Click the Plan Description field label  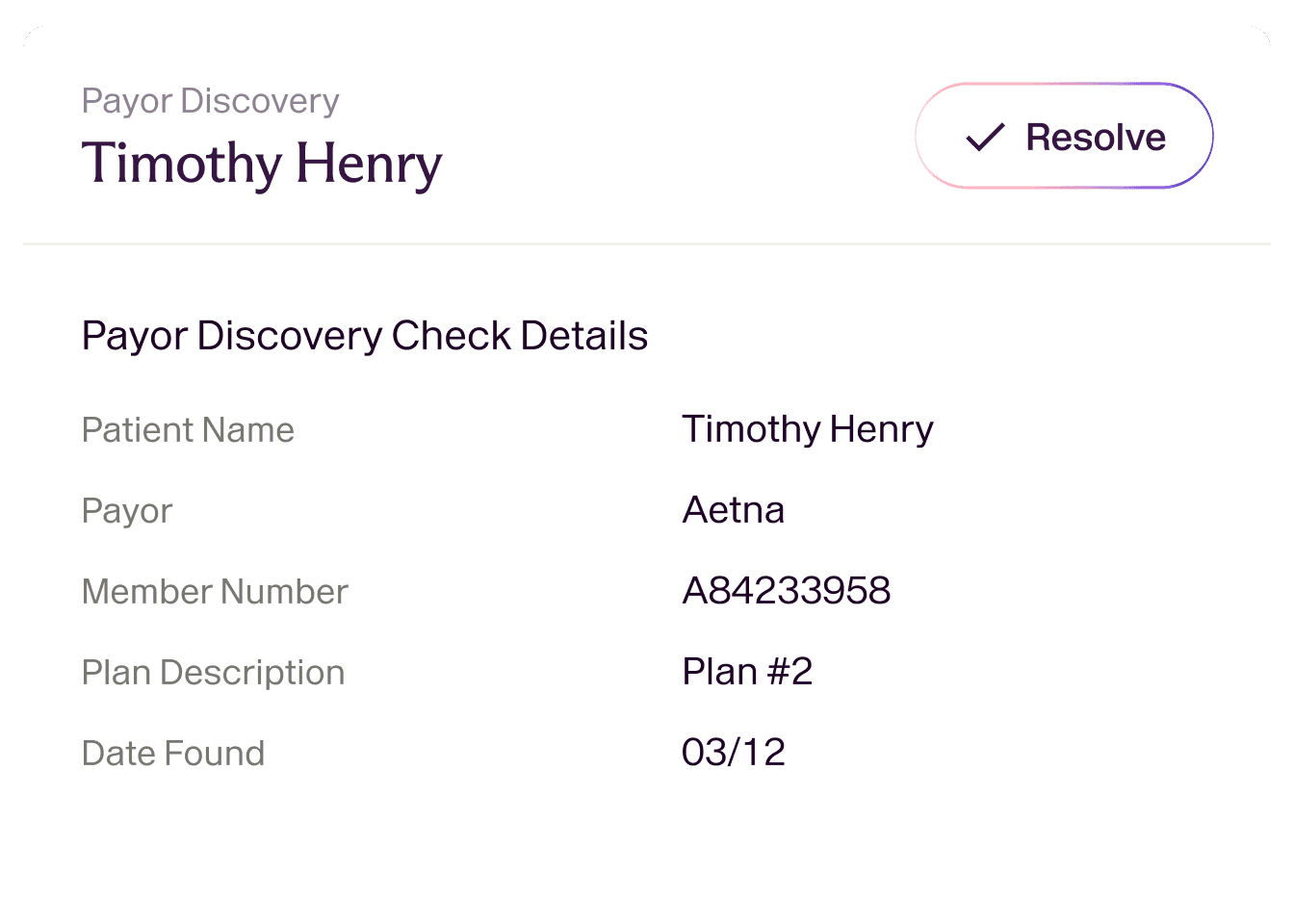point(213,673)
